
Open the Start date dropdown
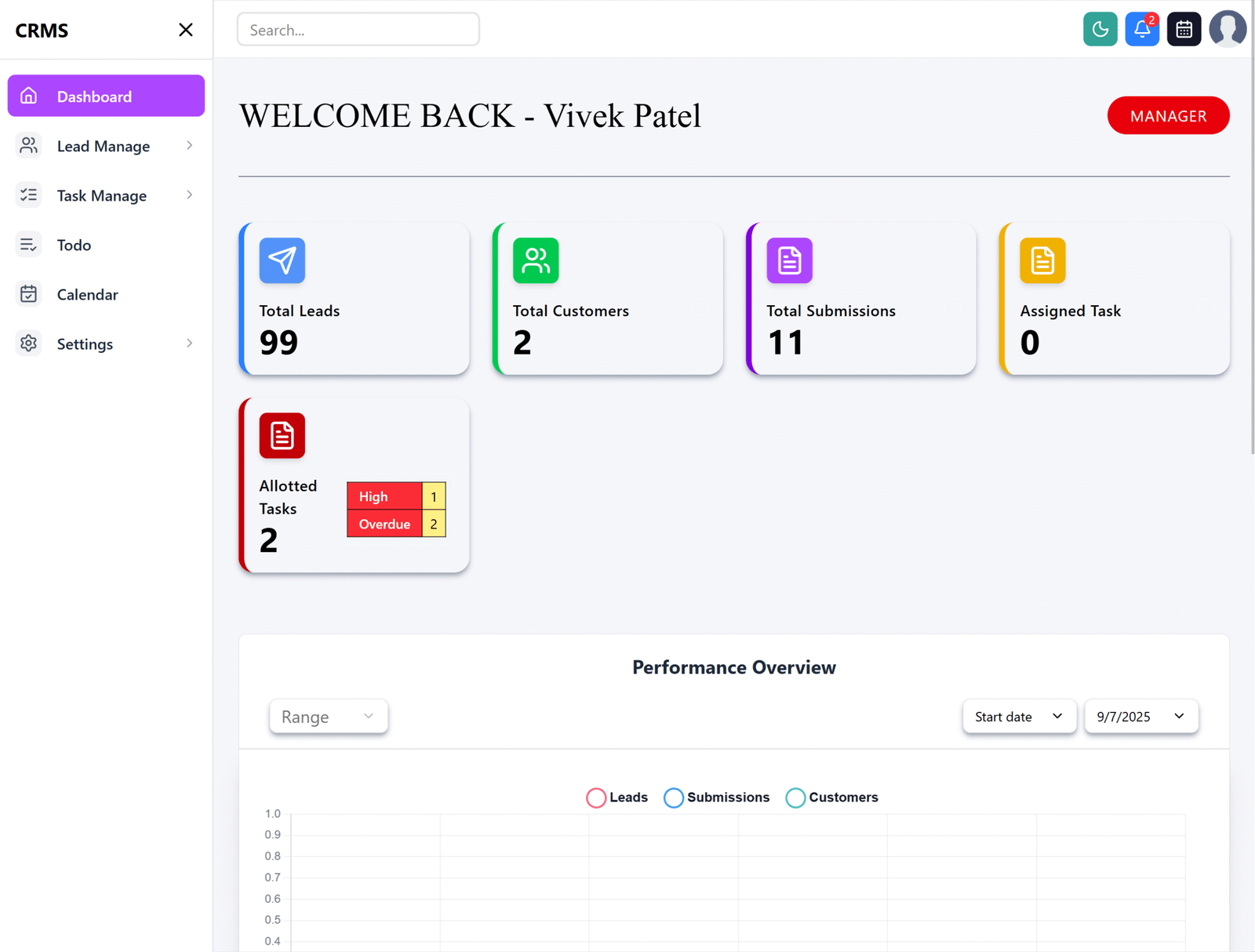click(1018, 717)
